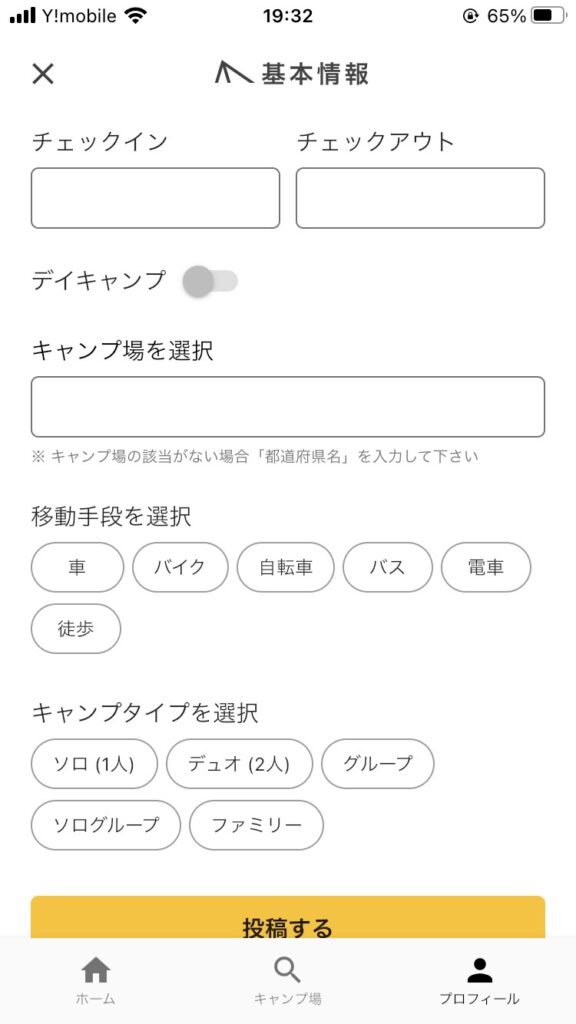576x1024 pixels.
Task: Open the チェックアウト date field
Action: [x=420, y=198]
